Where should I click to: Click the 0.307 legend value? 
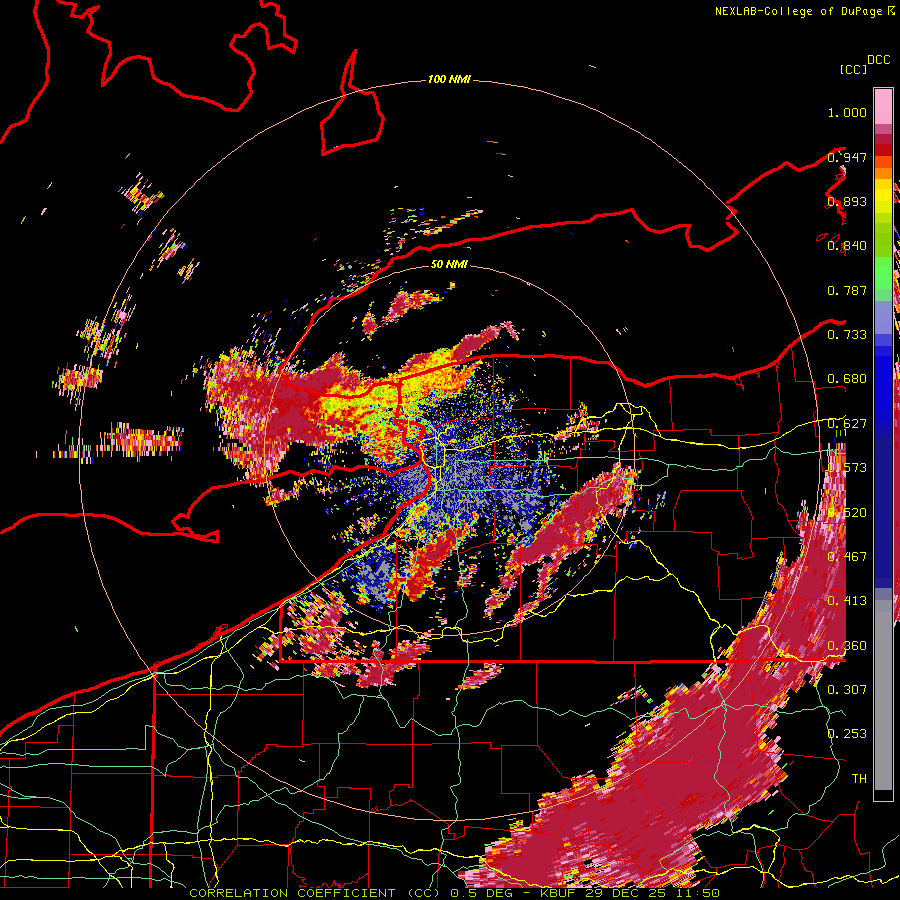(847, 689)
